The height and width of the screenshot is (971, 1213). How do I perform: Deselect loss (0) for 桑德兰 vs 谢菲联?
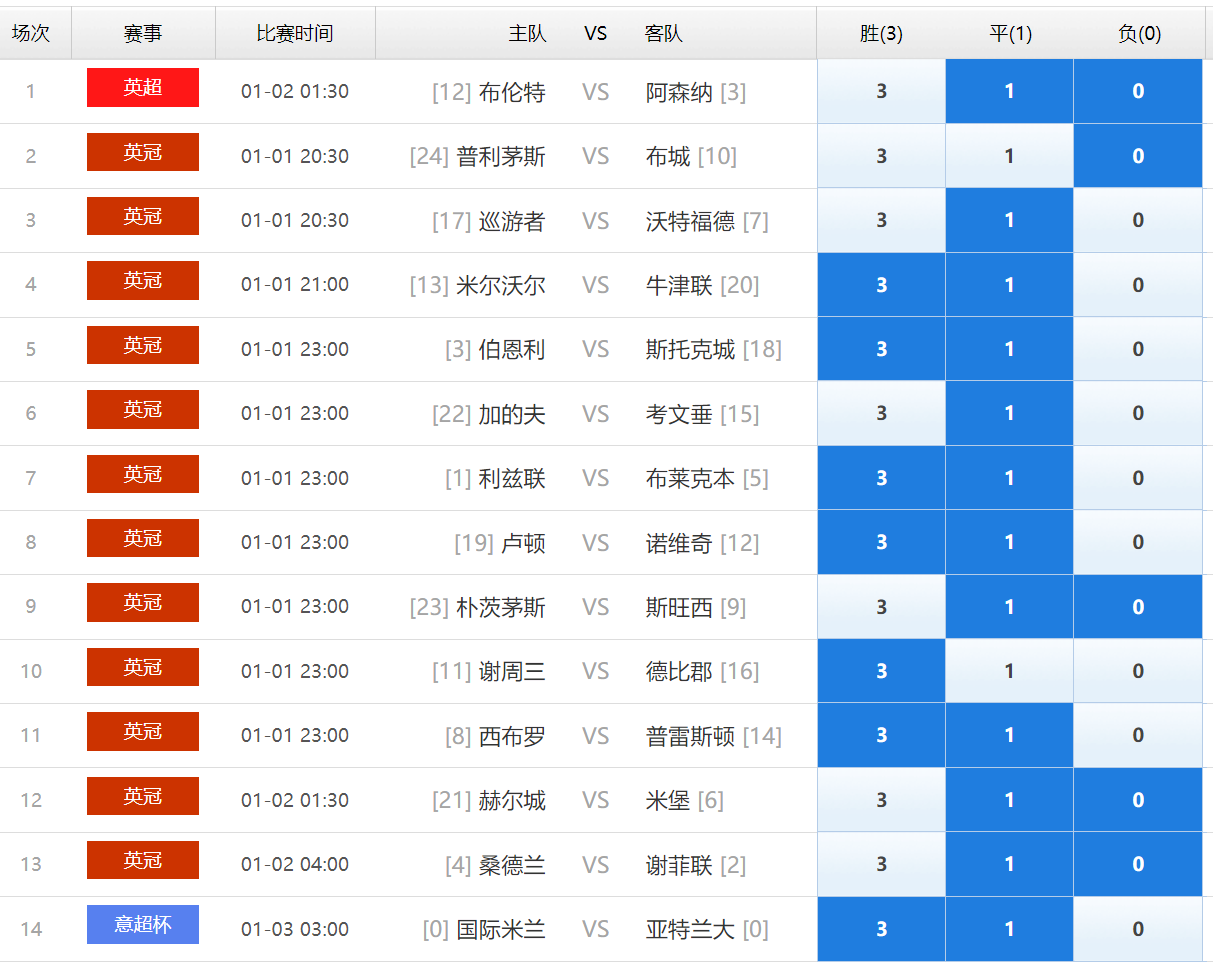tap(1138, 864)
